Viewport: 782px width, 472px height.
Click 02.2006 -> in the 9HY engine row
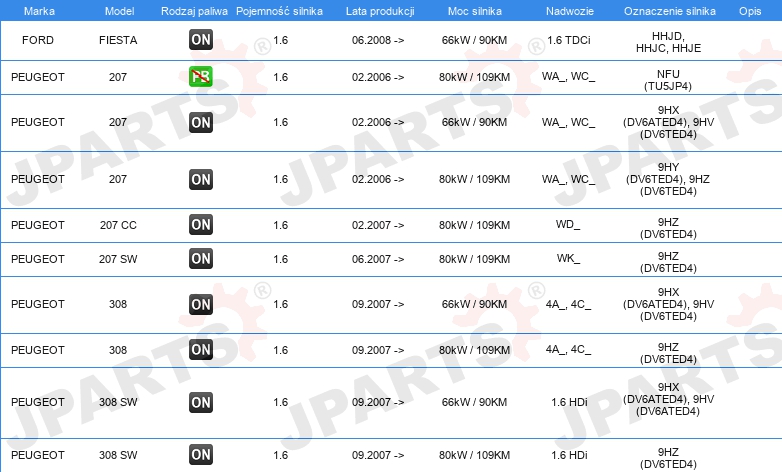pos(378,179)
